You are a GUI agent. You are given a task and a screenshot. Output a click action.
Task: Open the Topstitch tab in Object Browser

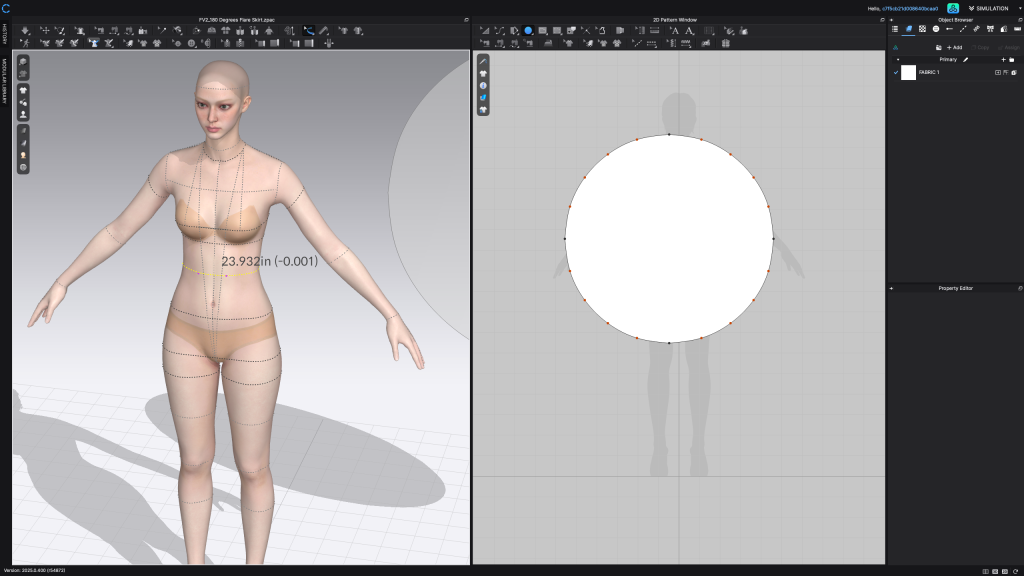click(x=963, y=29)
